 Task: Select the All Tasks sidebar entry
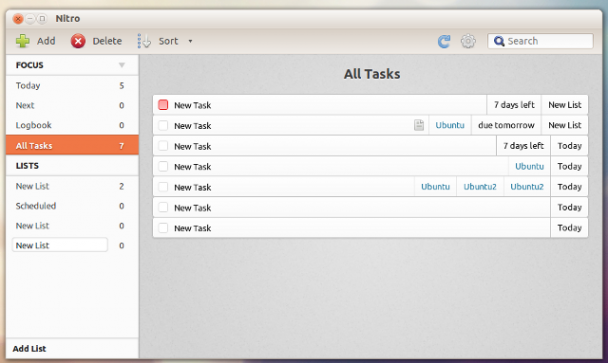(x=72, y=145)
